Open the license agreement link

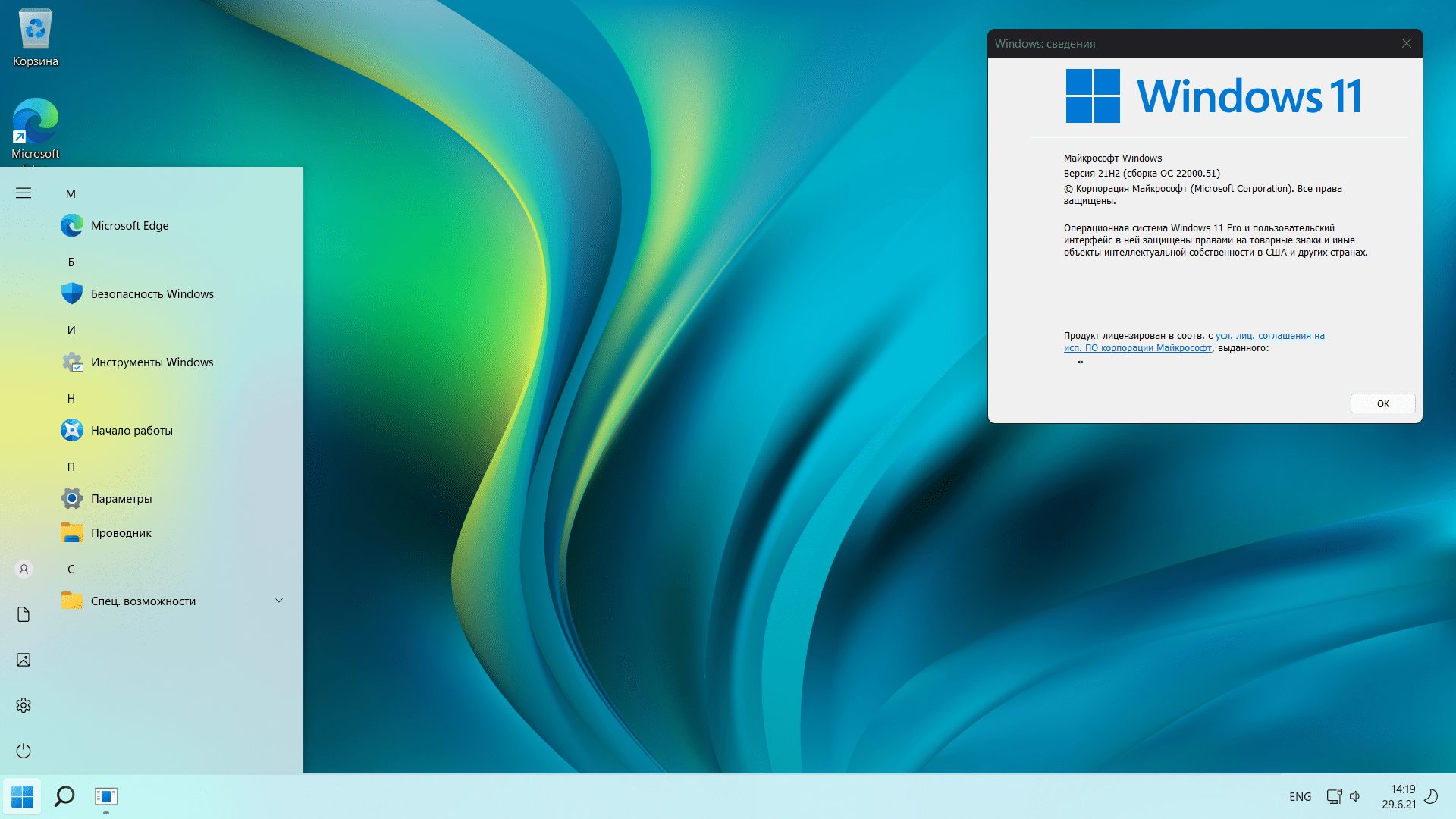(x=1269, y=336)
